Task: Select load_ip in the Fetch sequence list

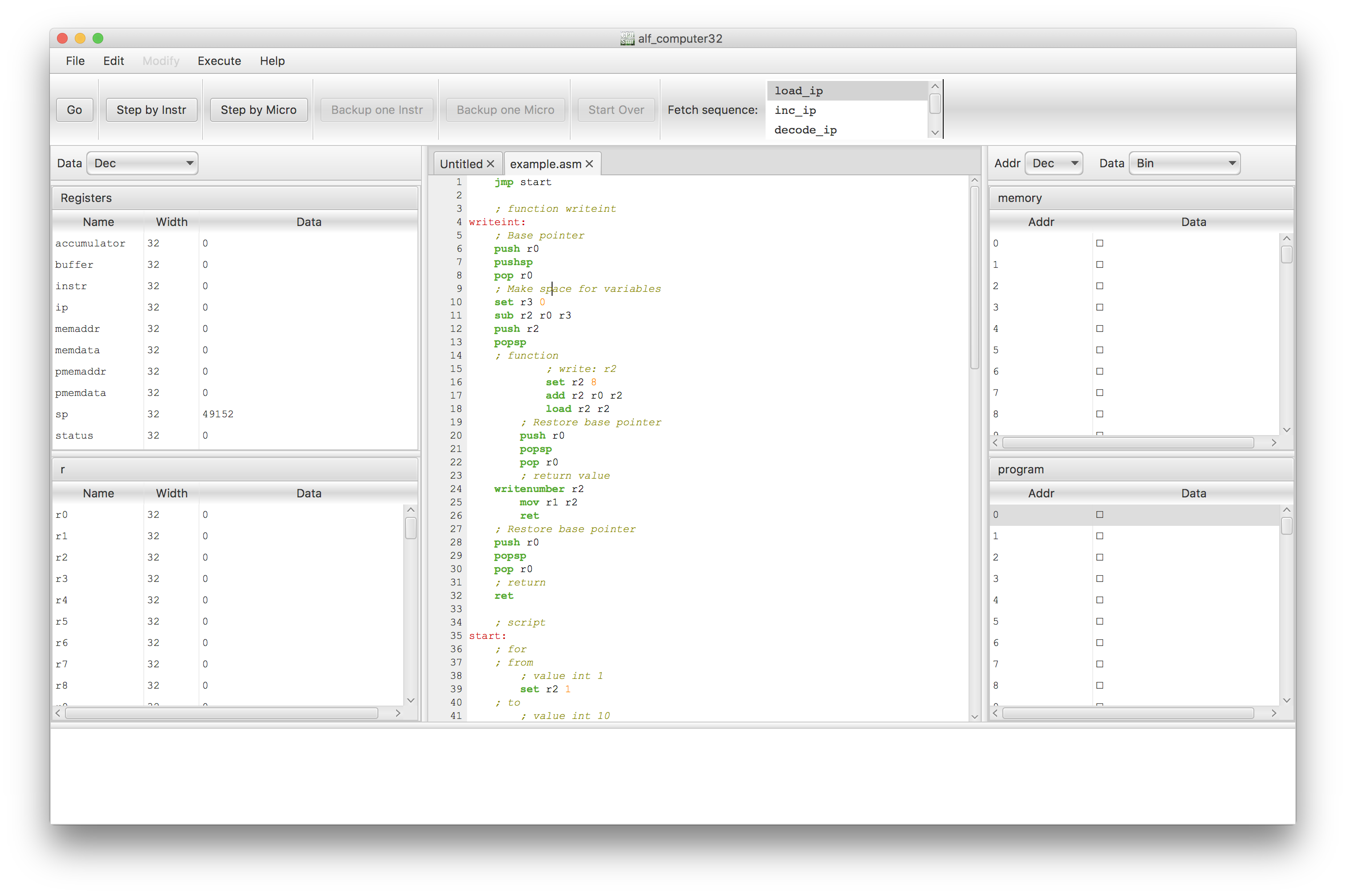Action: 847,91
